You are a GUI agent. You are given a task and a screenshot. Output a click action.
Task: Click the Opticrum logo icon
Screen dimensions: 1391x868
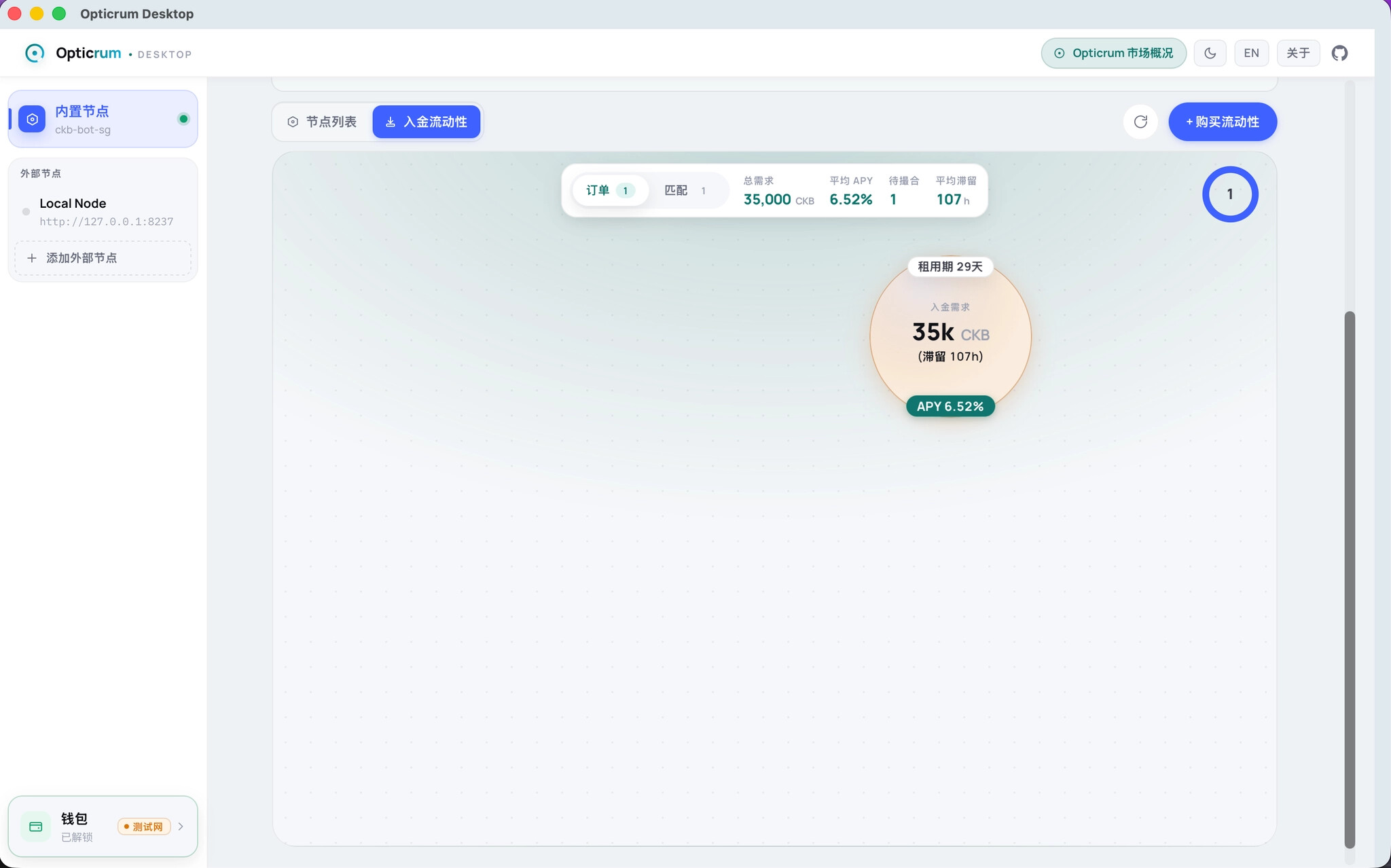[35, 53]
